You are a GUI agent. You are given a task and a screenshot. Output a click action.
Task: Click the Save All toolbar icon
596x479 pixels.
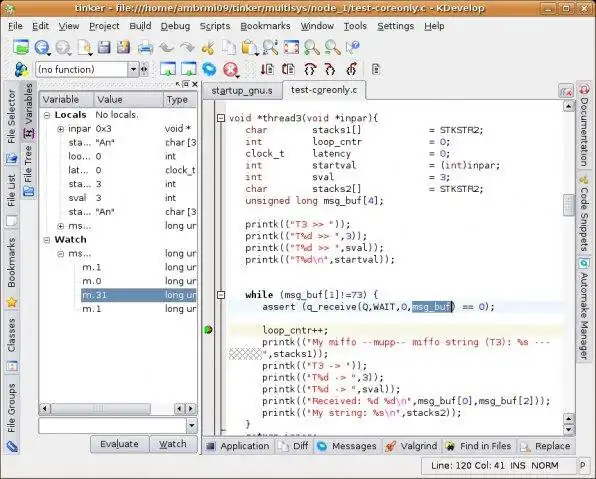(x=123, y=48)
